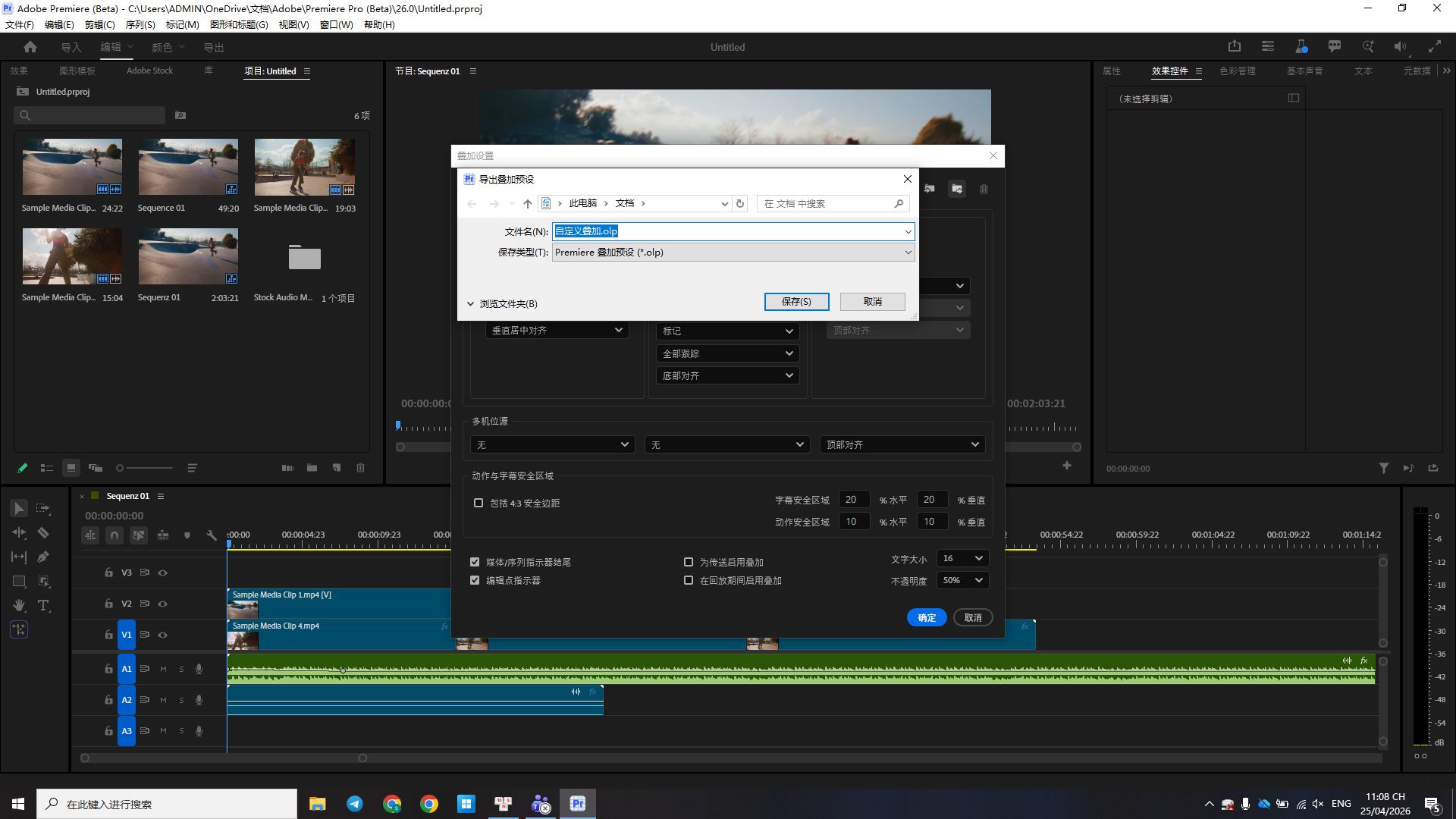This screenshot has height=819, width=1456.
Task: Add a marker in the timeline
Action: pos(187,535)
